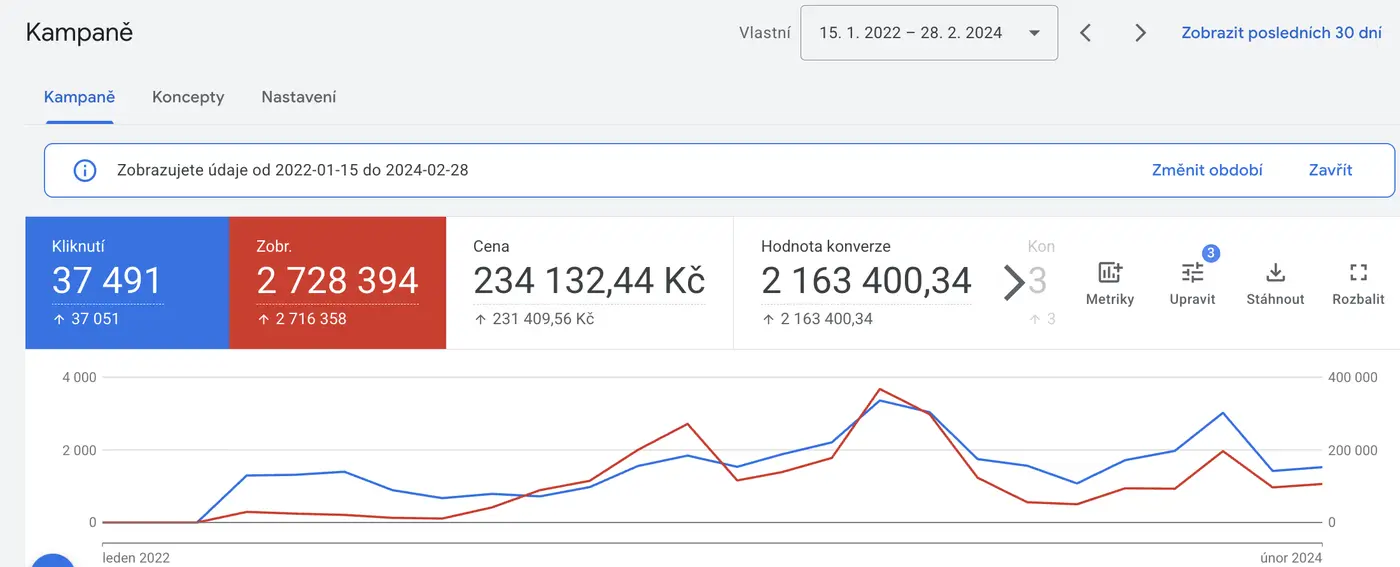The image size is (1400, 567).
Task: Click the '400 000' right axis label
Action: click(x=1351, y=377)
